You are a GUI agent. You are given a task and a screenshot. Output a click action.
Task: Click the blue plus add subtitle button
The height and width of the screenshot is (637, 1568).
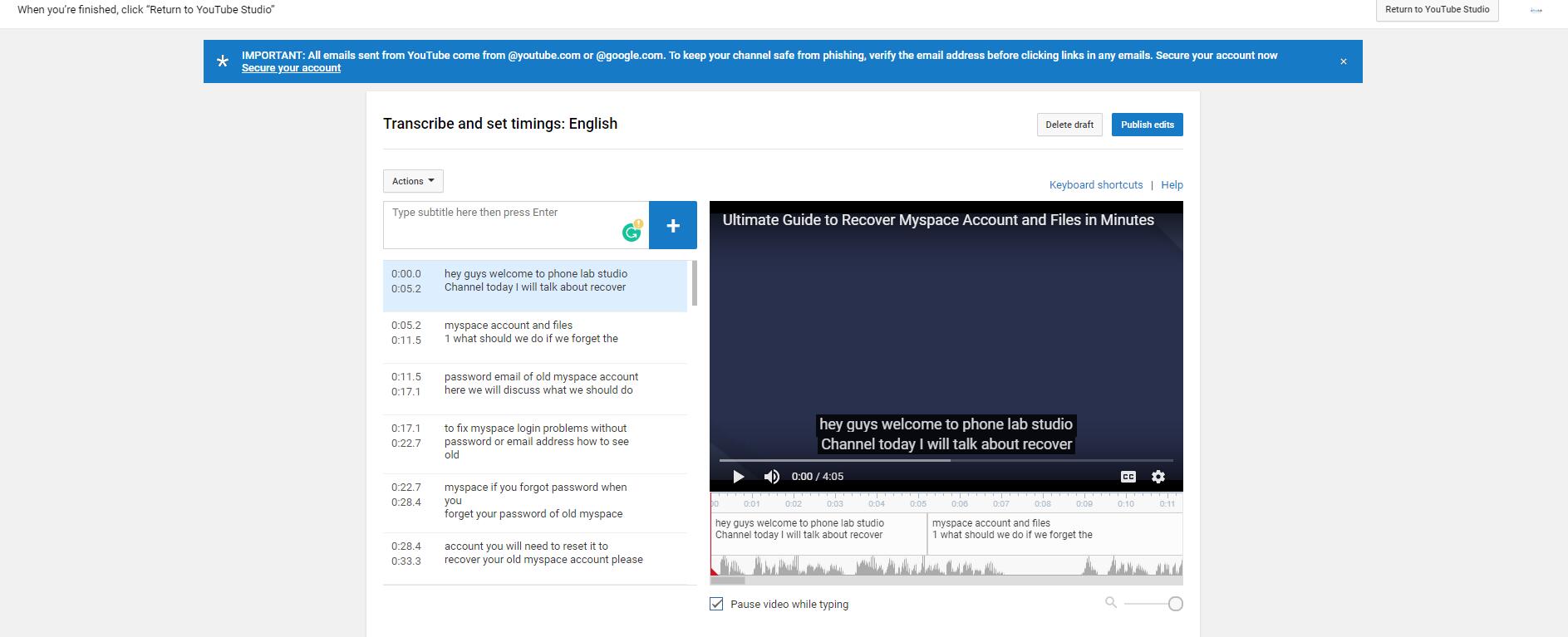point(673,225)
